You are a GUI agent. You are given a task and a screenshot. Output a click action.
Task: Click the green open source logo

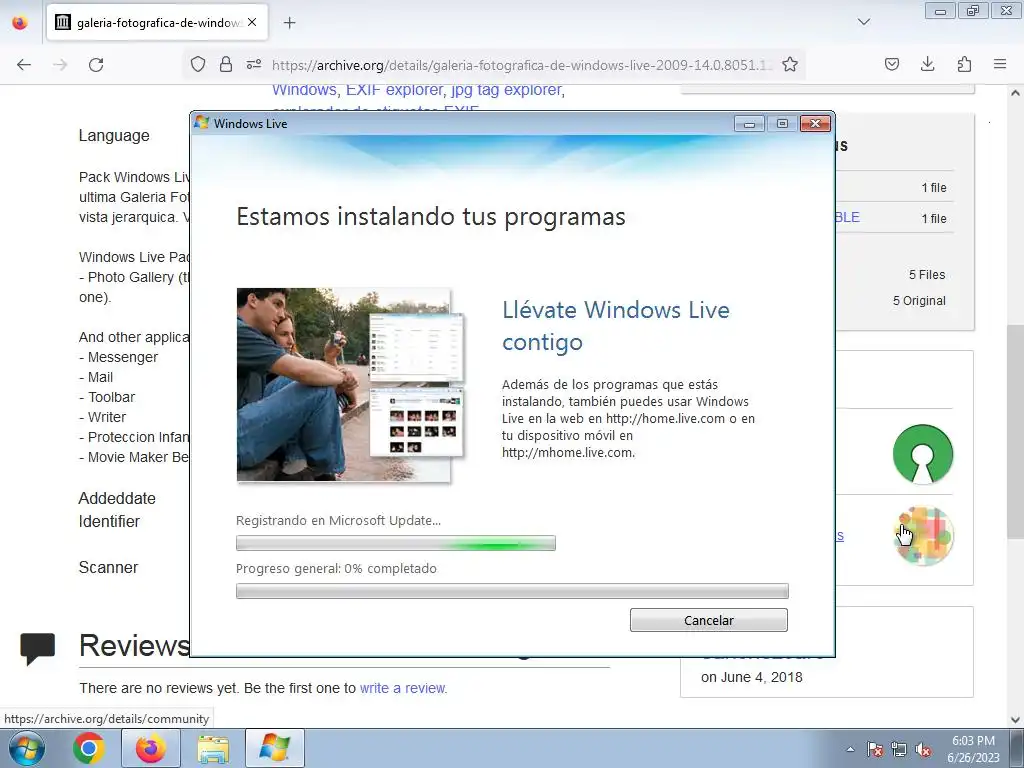click(923, 455)
